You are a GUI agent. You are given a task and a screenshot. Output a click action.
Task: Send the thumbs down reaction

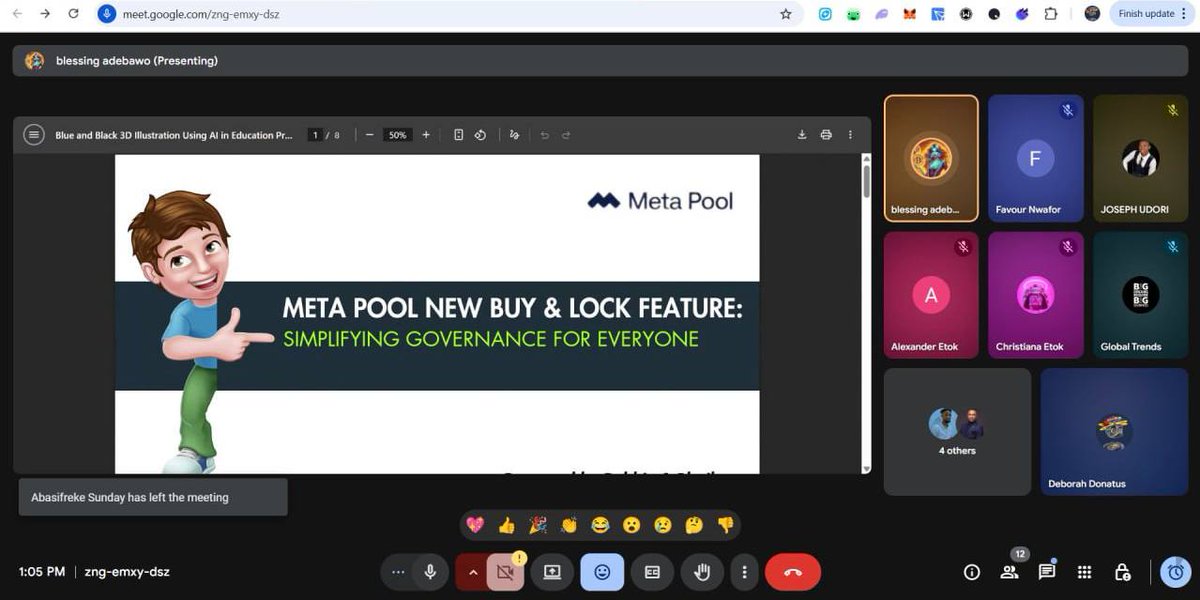point(725,524)
